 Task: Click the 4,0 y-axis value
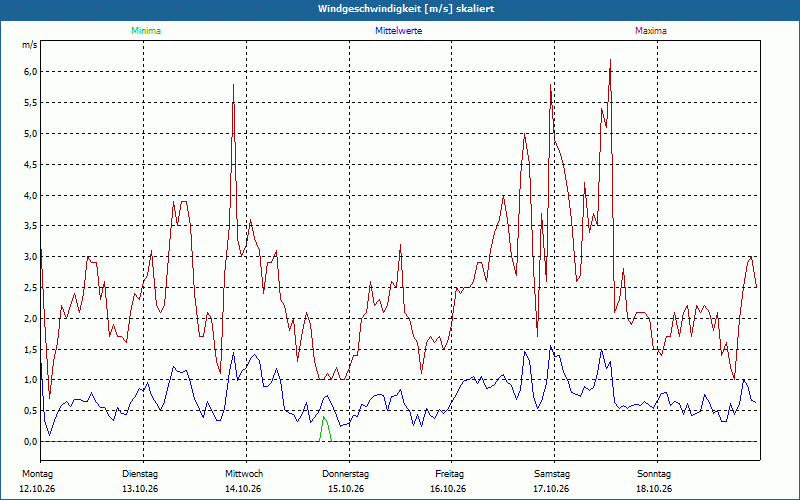(31, 195)
